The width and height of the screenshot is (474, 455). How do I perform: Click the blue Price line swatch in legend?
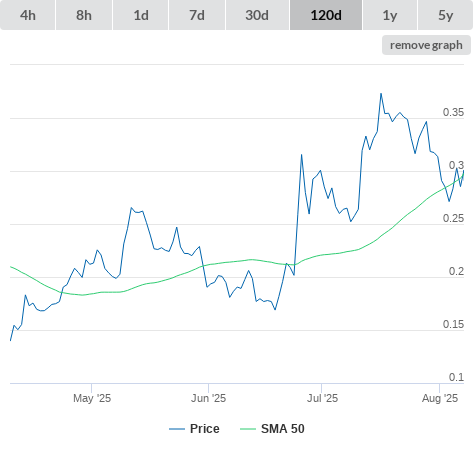pos(177,429)
